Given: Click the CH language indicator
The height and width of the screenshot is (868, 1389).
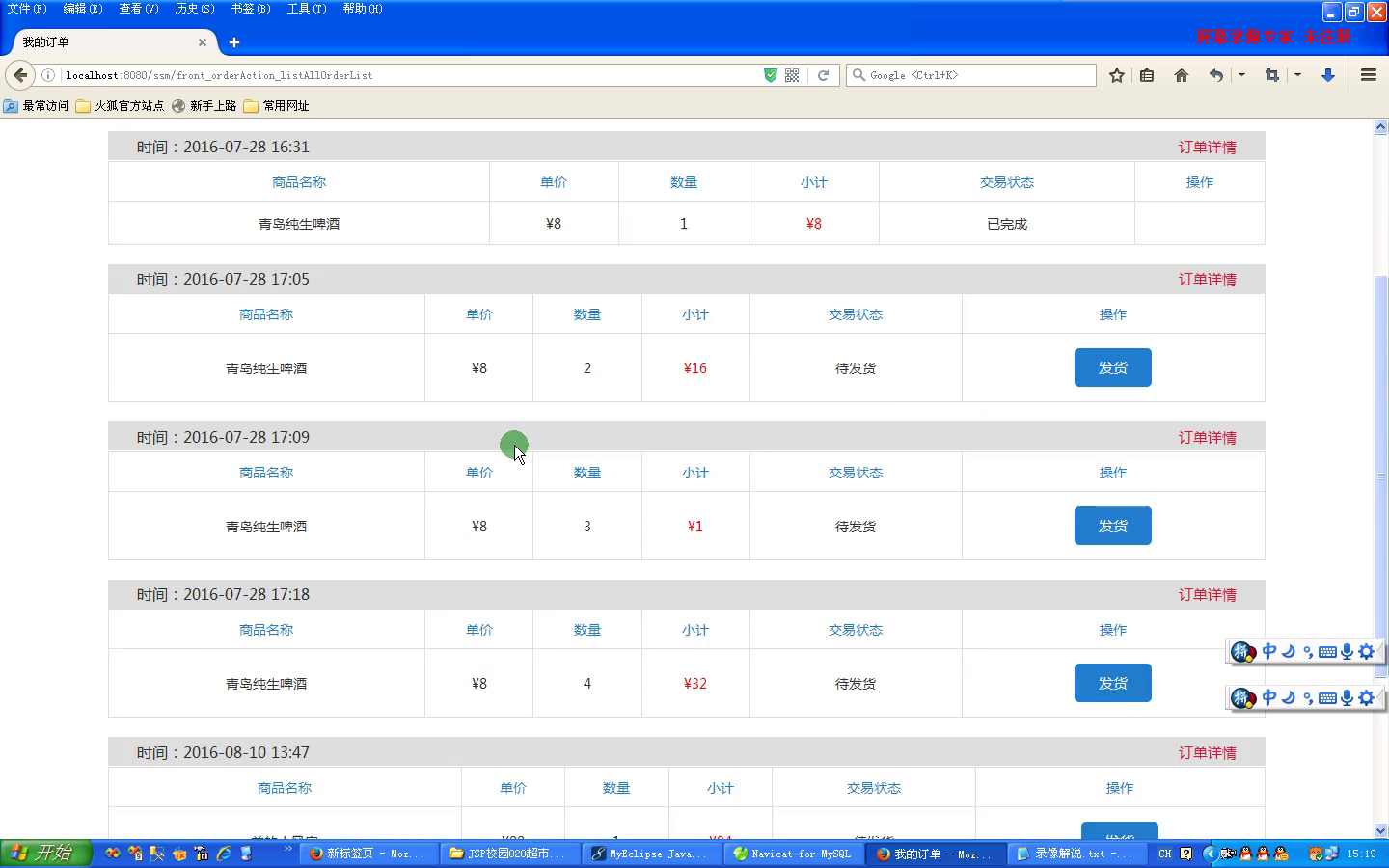Looking at the screenshot, I should click(x=1165, y=854).
